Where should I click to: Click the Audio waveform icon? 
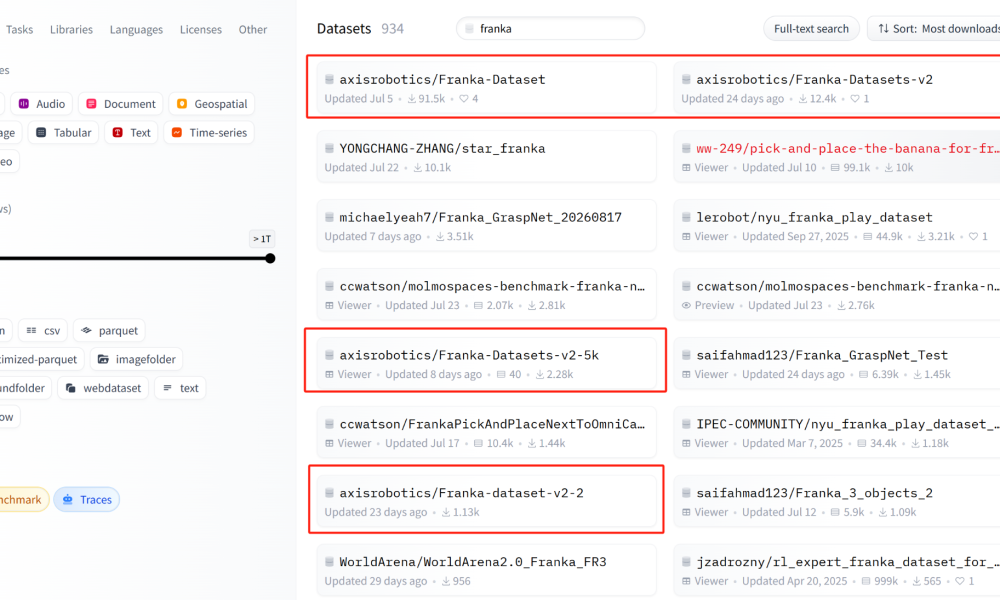point(24,104)
